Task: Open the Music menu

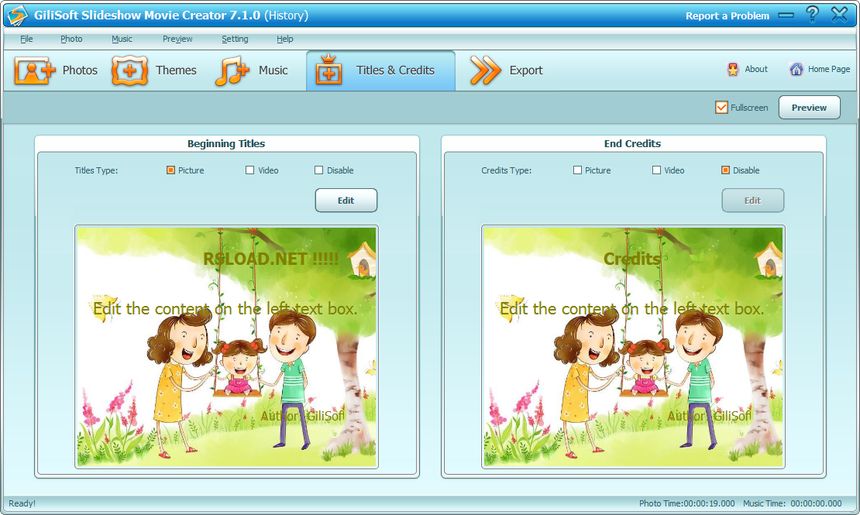Action: (x=122, y=39)
